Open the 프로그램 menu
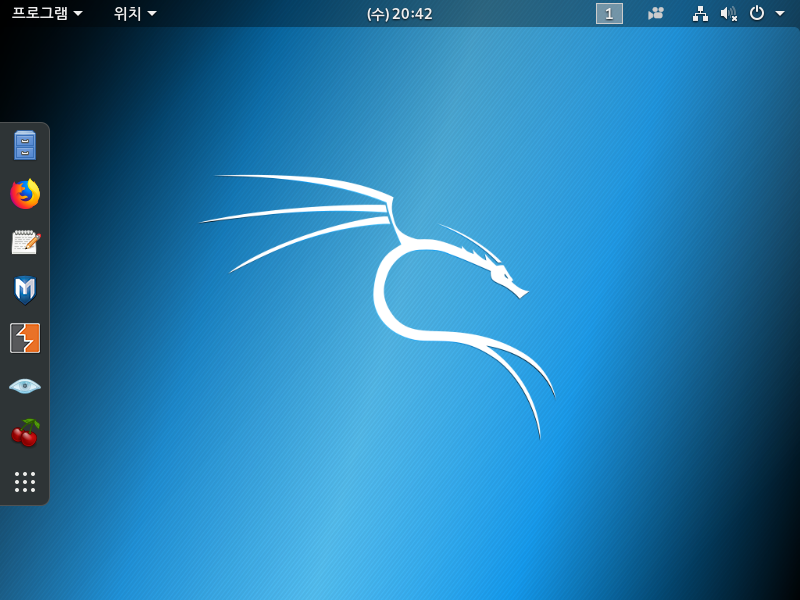This screenshot has height=600, width=800. tap(47, 13)
